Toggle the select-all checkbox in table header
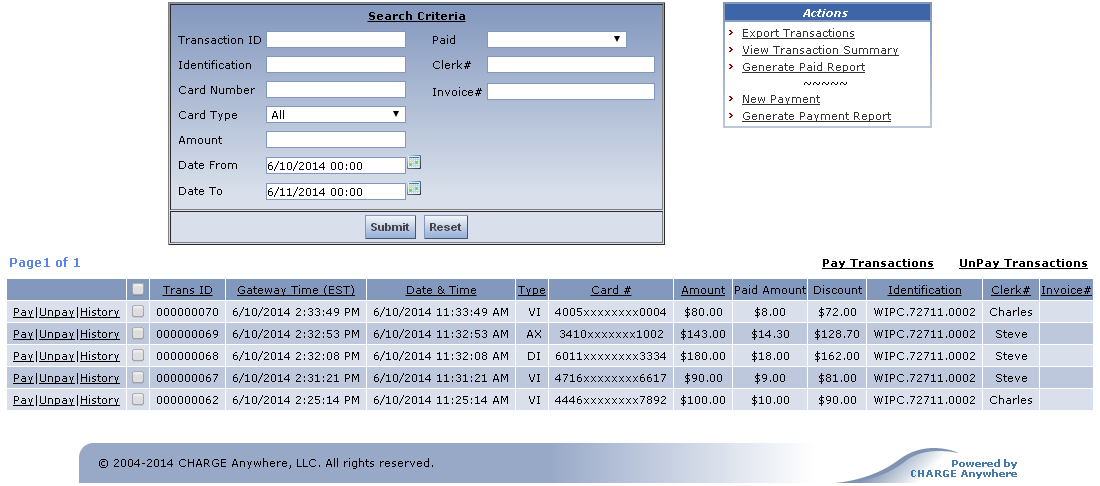 click(x=138, y=290)
